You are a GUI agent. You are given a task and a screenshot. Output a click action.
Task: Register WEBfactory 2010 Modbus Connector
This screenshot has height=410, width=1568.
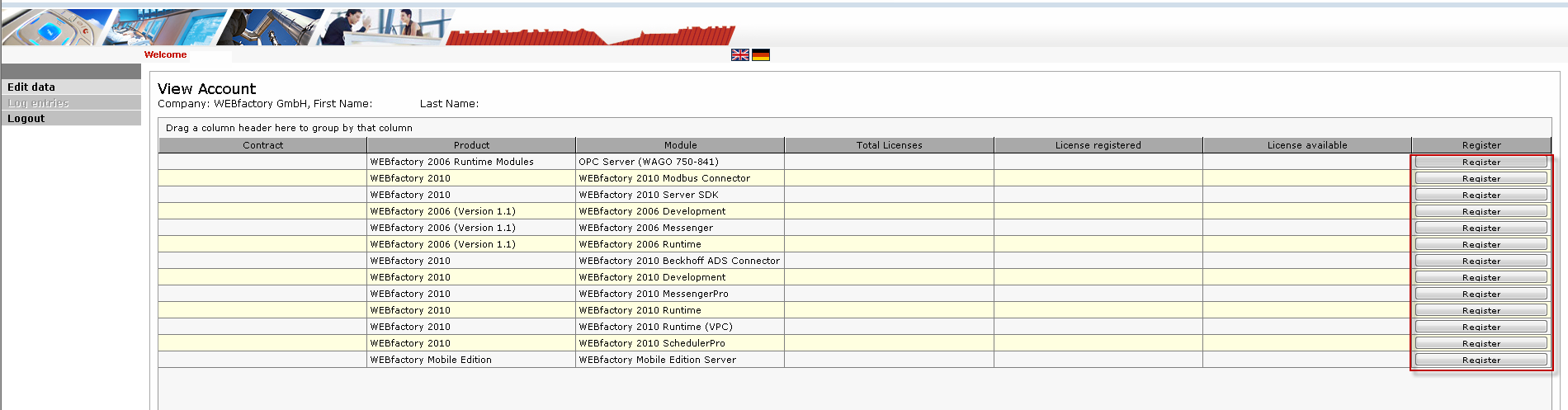(1481, 179)
